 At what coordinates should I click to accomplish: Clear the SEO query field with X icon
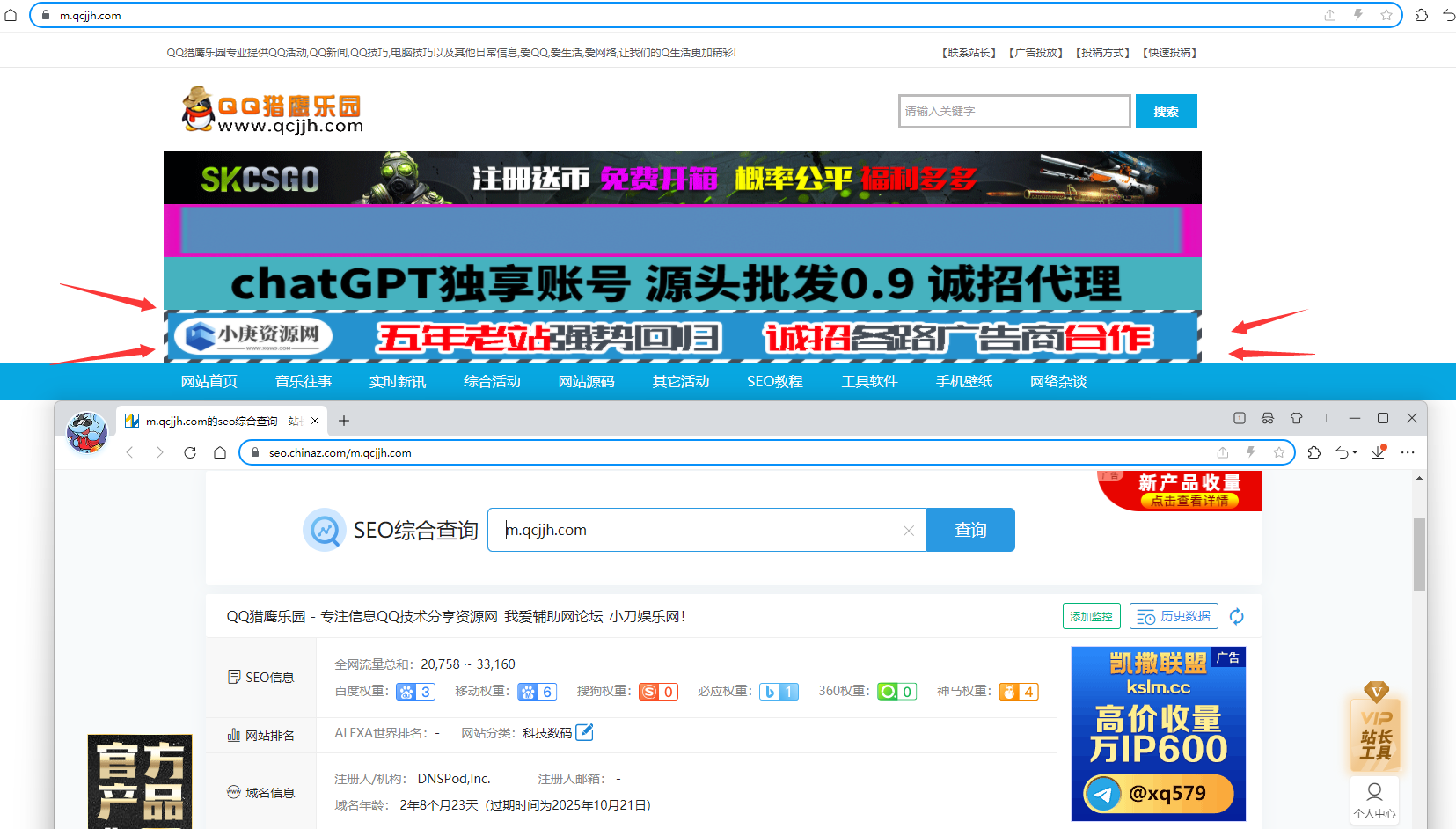coord(909,531)
